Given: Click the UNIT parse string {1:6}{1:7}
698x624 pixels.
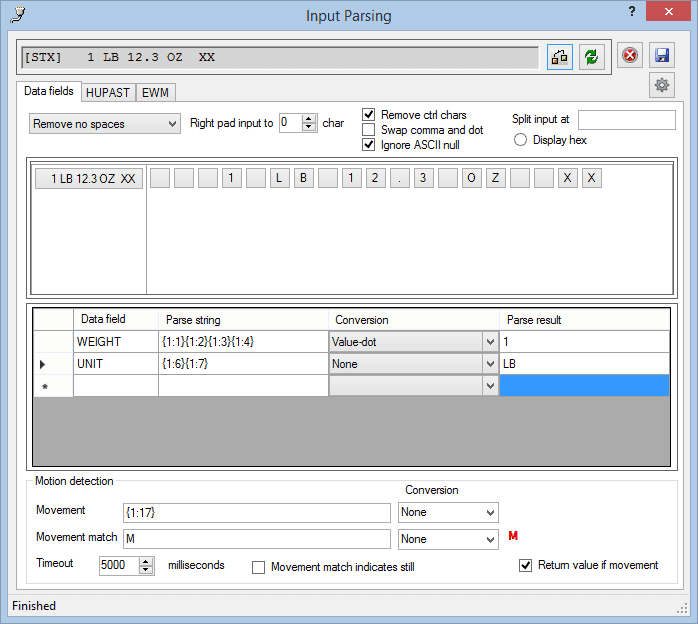Looking at the screenshot, I should coord(243,364).
